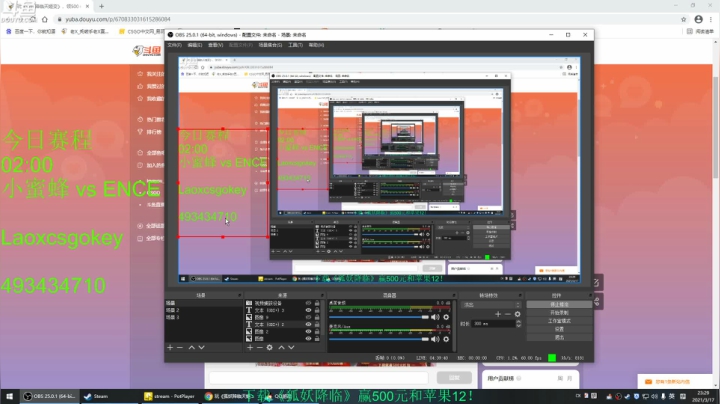Open desktop audio settings gear
This screenshot has height=404, width=720.
pyautogui.click(x=446, y=317)
